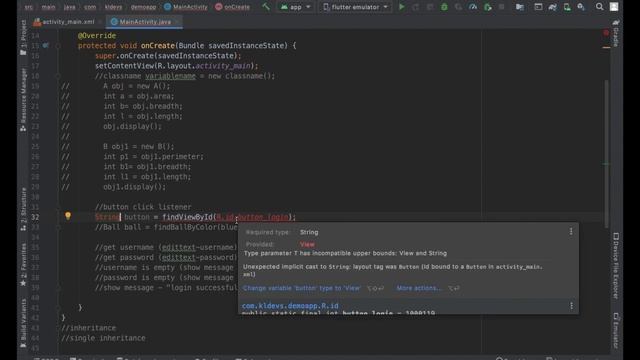Open the Emulator tool window
The image size is (640, 360).
click(x=616, y=331)
